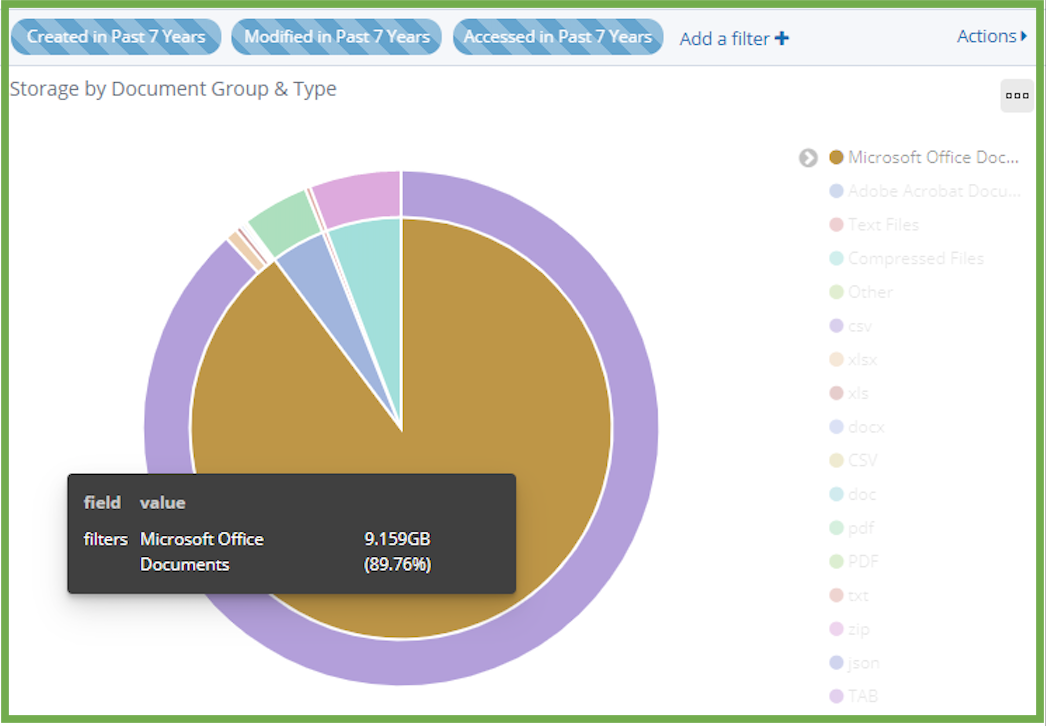Select Microsoft Office Documents legend color dot
The height and width of the screenshot is (726, 1046).
(837, 158)
